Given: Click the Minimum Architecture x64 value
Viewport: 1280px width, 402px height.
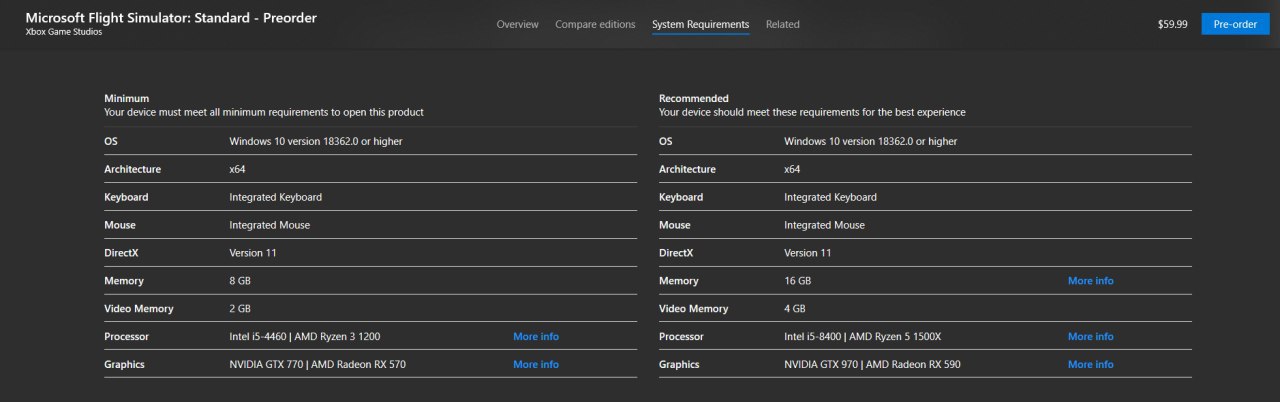Looking at the screenshot, I should tap(239, 170).
